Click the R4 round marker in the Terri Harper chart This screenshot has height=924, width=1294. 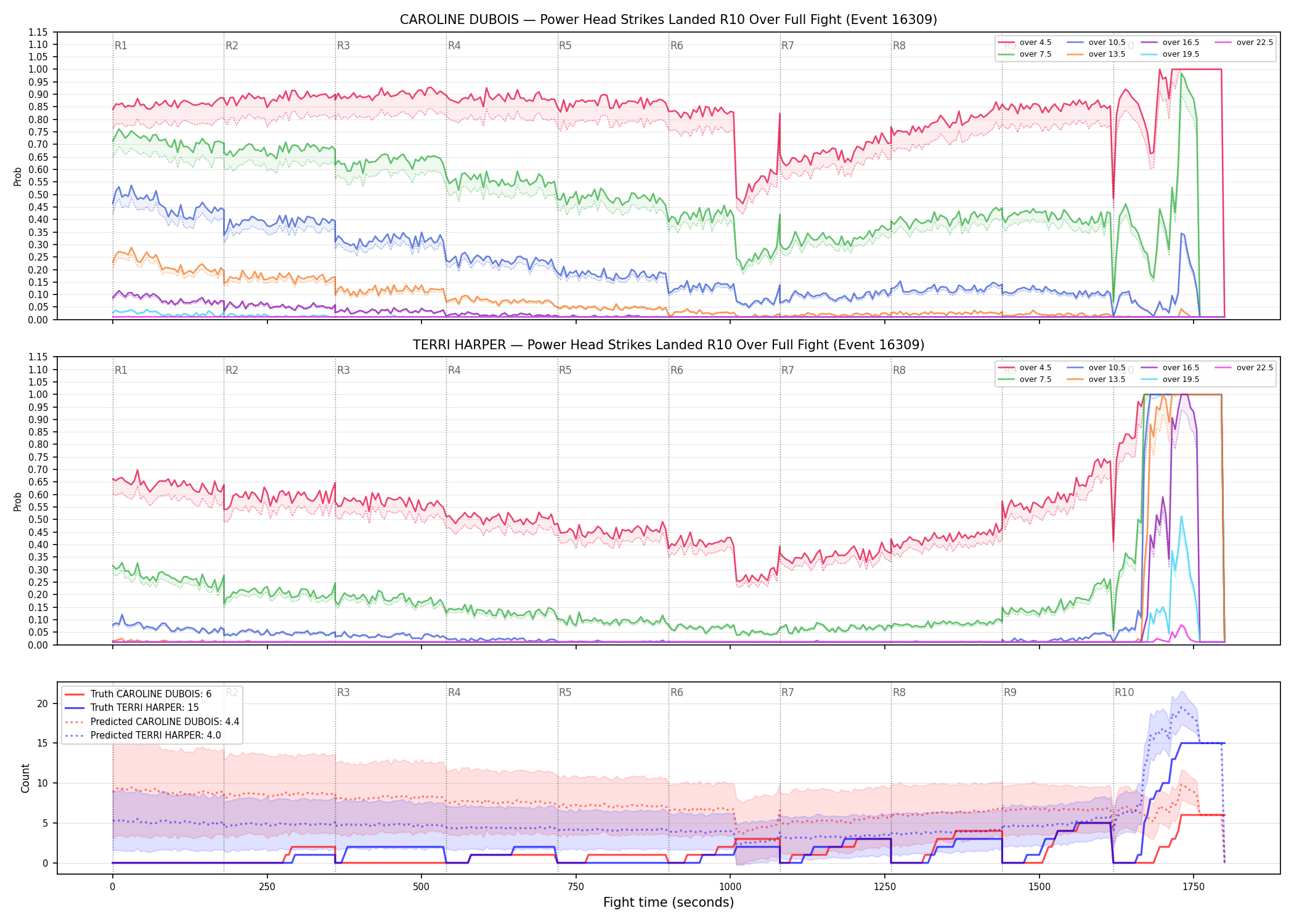coord(454,370)
